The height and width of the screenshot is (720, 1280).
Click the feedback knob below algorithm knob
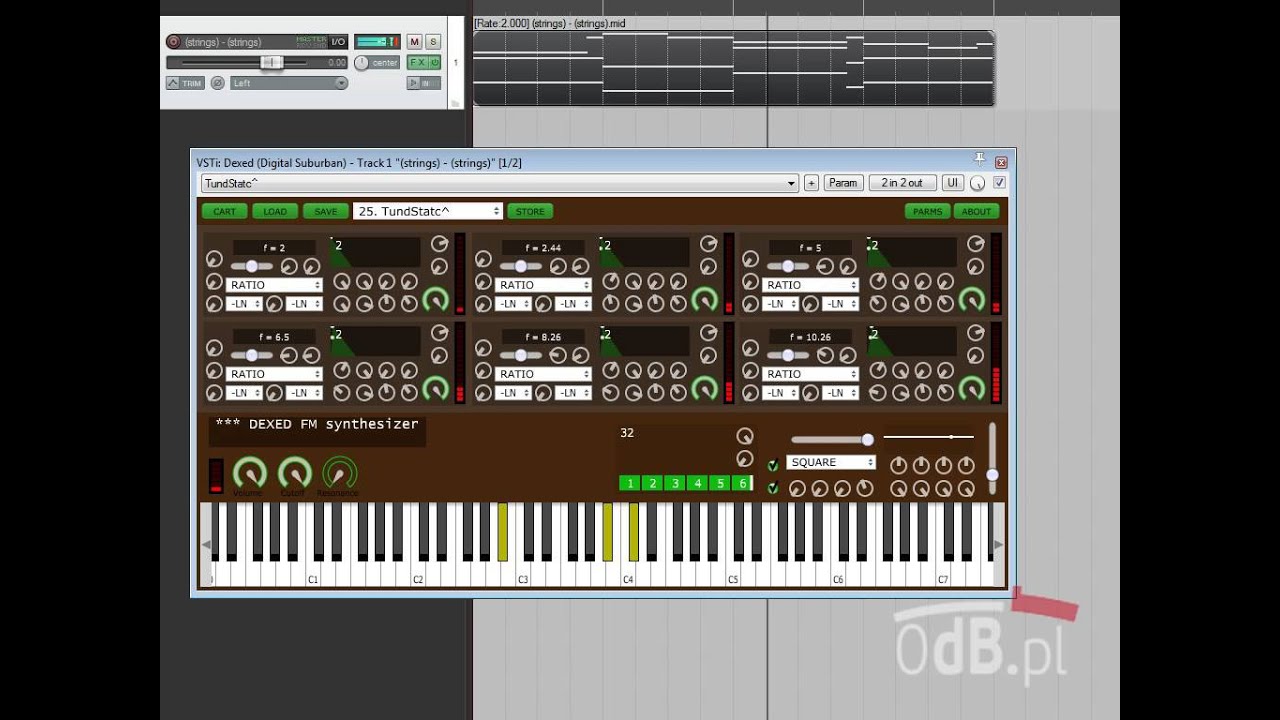(744, 459)
